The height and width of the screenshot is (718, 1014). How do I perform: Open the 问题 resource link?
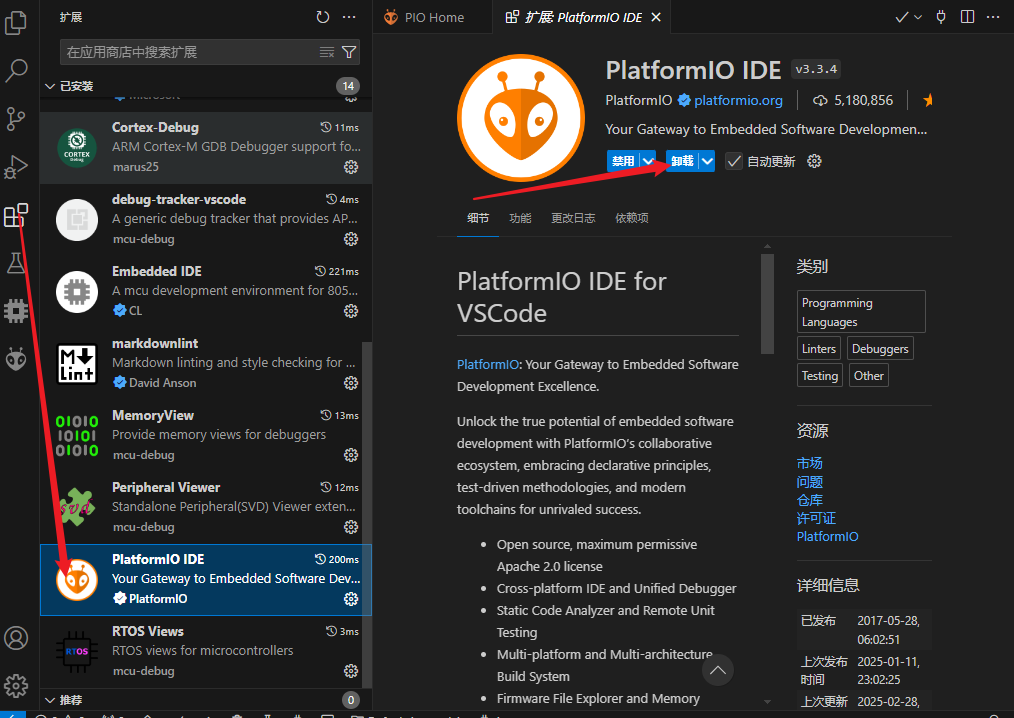click(x=810, y=482)
